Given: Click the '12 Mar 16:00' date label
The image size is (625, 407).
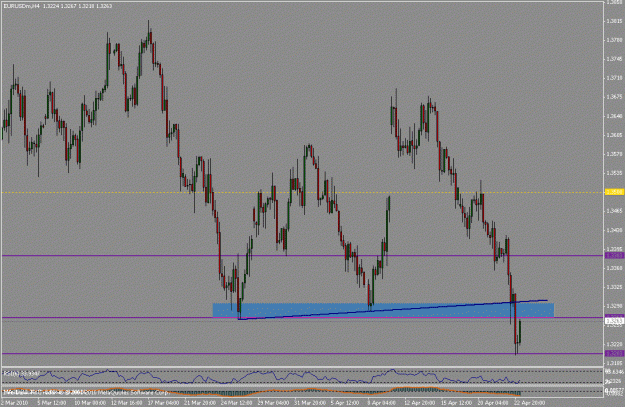Looking at the screenshot, I should (128, 403).
